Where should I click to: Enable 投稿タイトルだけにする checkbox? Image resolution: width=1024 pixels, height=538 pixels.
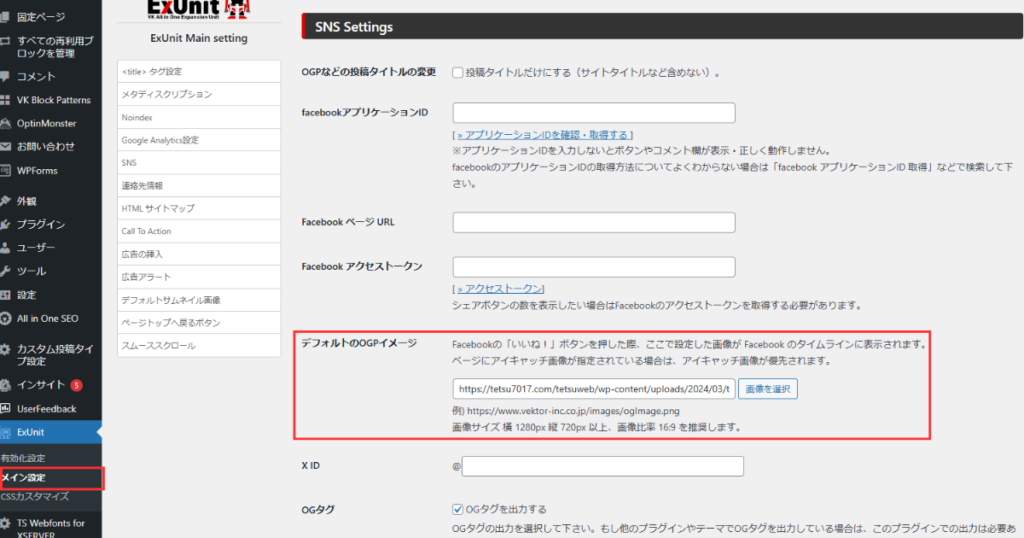[x=458, y=72]
